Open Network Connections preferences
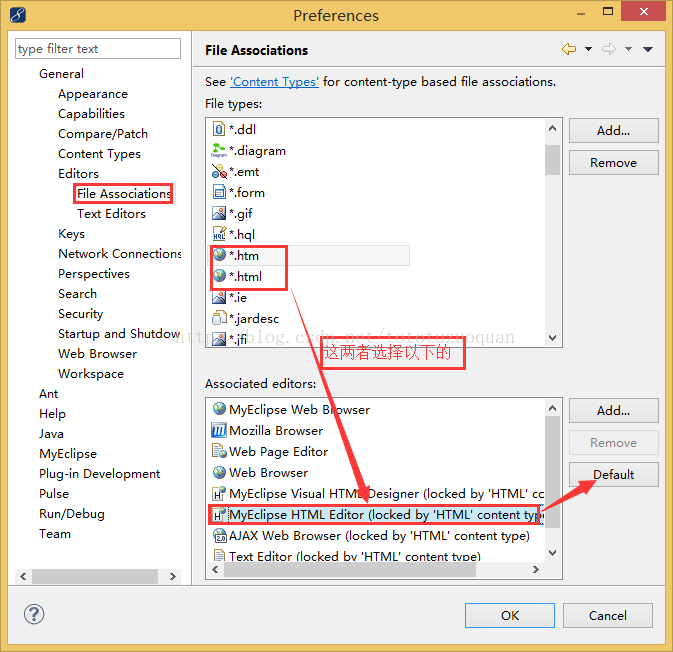This screenshot has height=652, width=673. (x=120, y=254)
